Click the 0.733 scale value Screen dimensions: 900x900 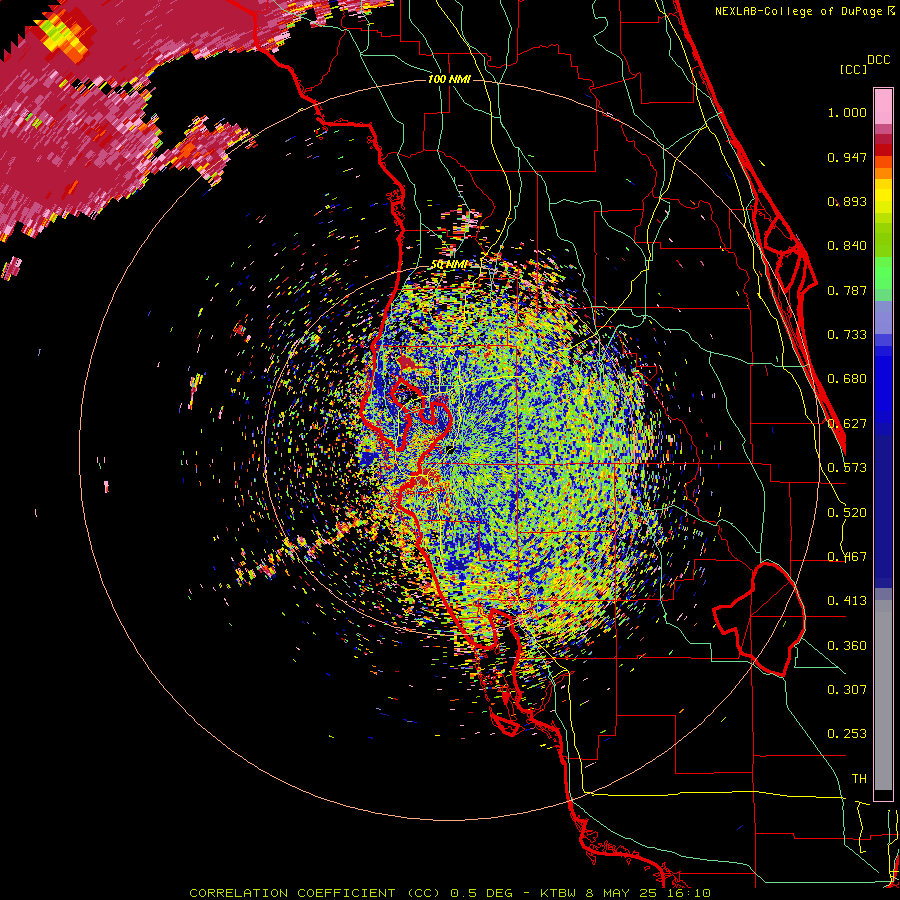coord(847,335)
